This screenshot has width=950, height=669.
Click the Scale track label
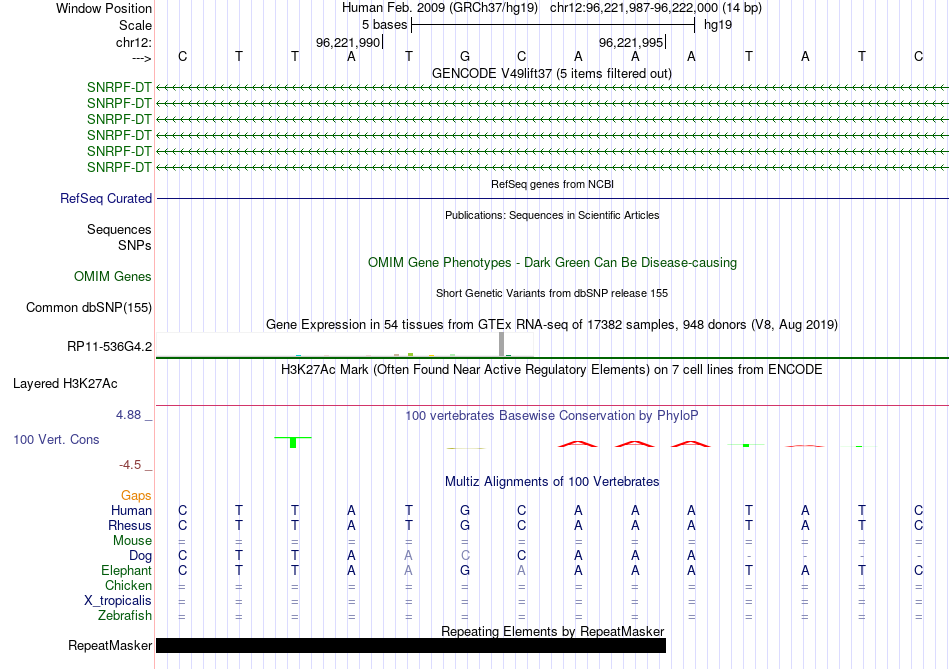point(135,25)
